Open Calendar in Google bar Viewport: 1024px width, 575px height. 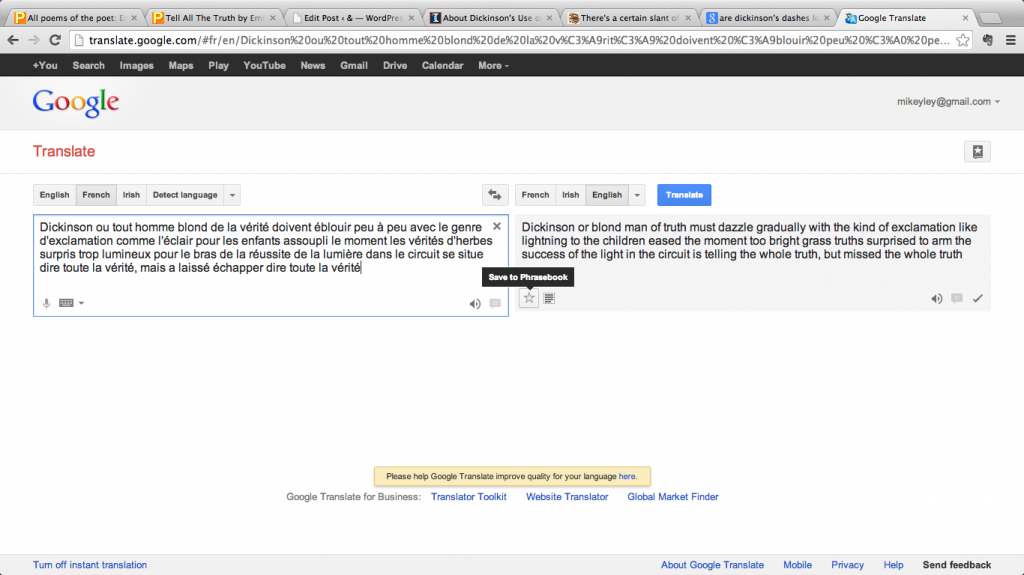pos(442,65)
